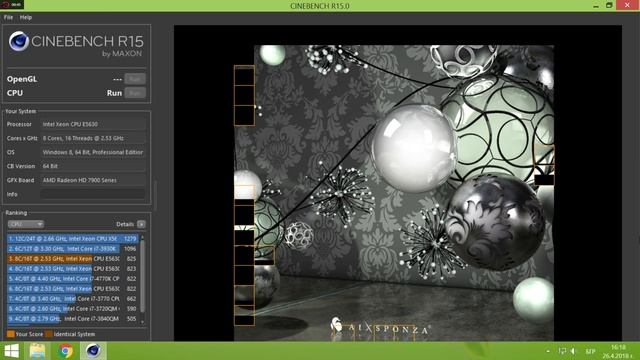Screen dimensions: 640x360
Task: Select ranking row 8 Intel Core i7-3720QM
Action: [73, 309]
